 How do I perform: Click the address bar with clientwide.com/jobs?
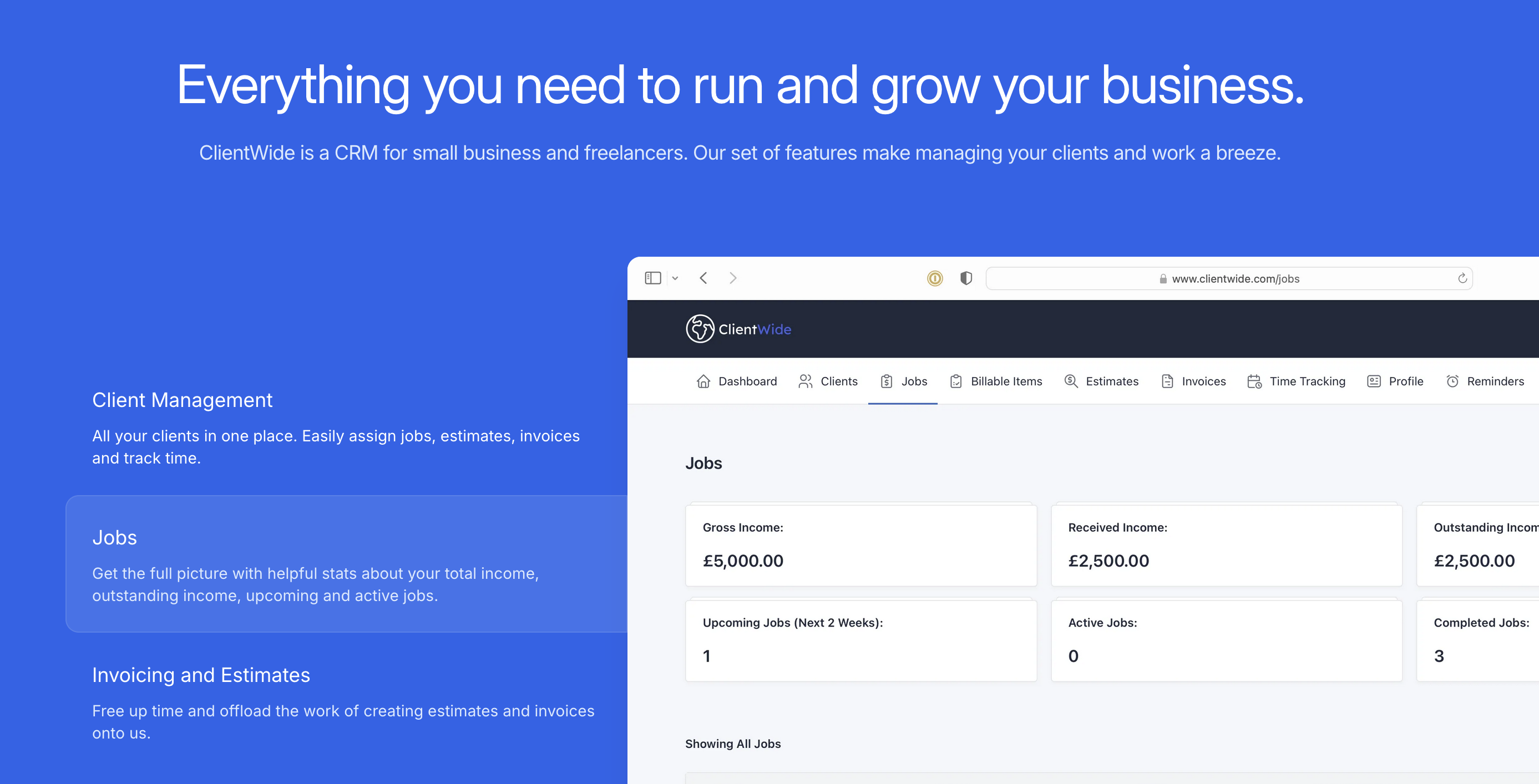click(x=1229, y=279)
